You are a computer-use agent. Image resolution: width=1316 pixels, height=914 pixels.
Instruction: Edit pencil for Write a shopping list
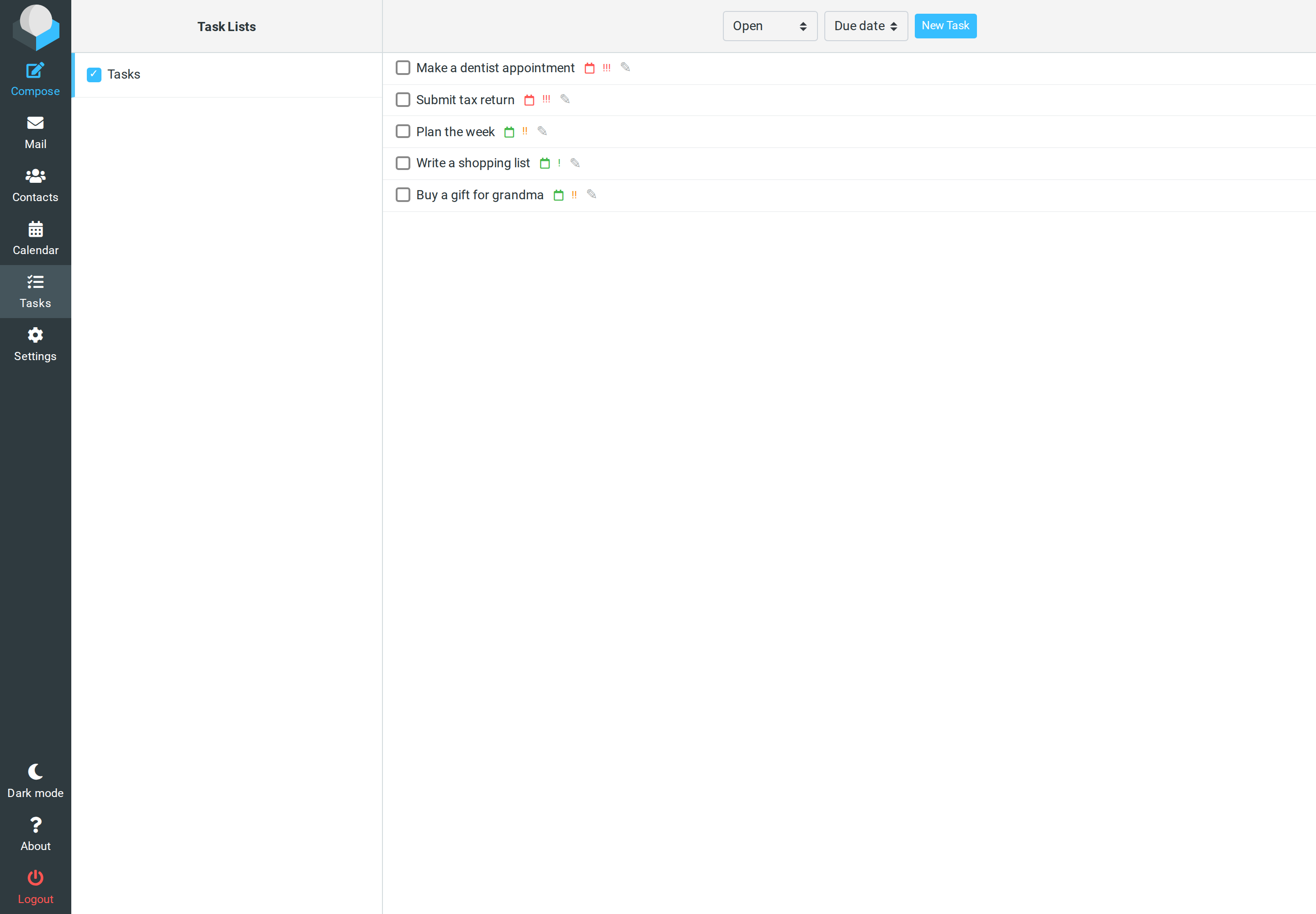[x=575, y=163]
